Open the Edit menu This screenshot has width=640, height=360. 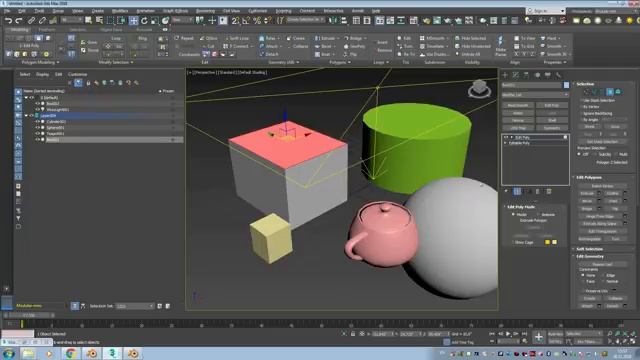[22, 11]
